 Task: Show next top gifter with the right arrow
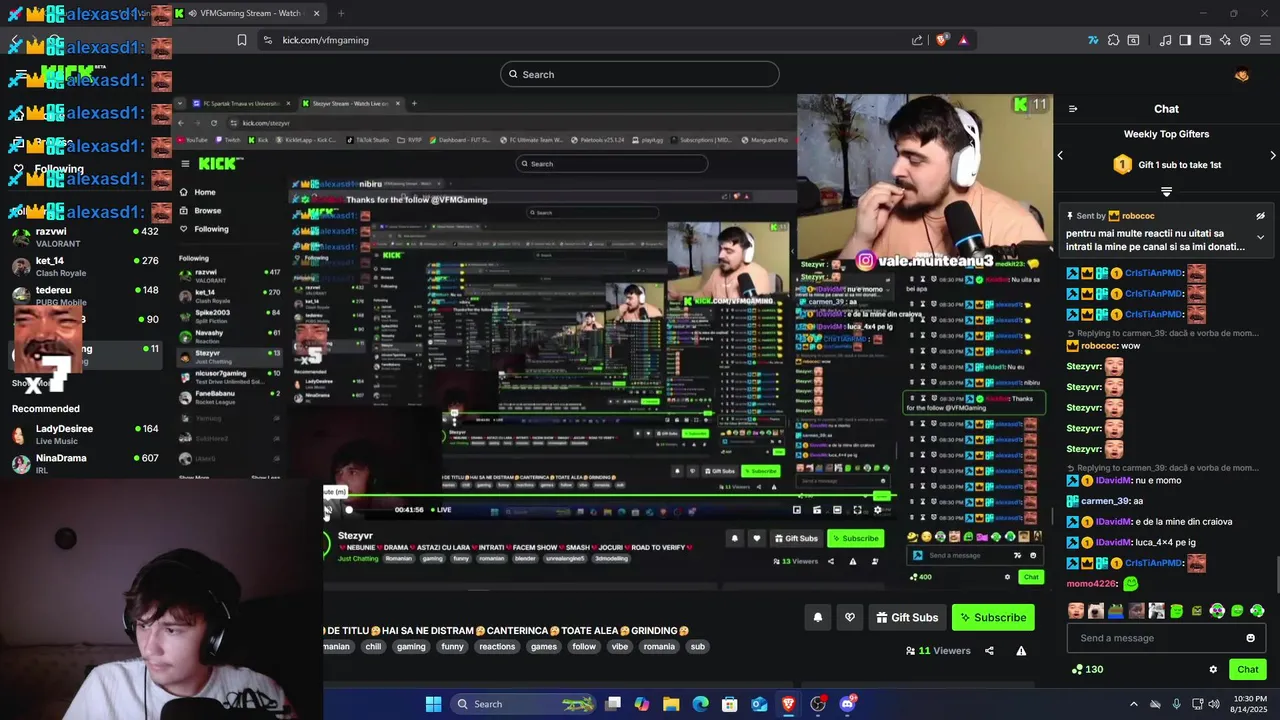pyautogui.click(x=1272, y=156)
